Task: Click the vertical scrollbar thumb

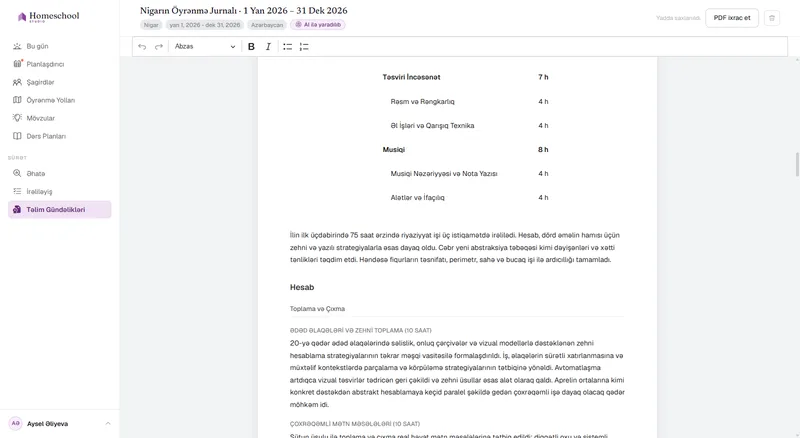Action: [x=797, y=164]
